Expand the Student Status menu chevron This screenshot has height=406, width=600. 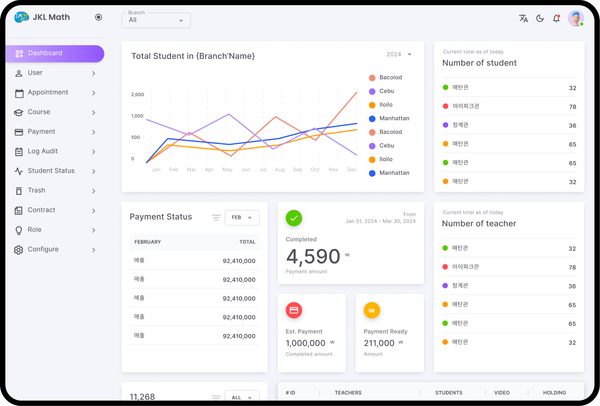pos(93,171)
